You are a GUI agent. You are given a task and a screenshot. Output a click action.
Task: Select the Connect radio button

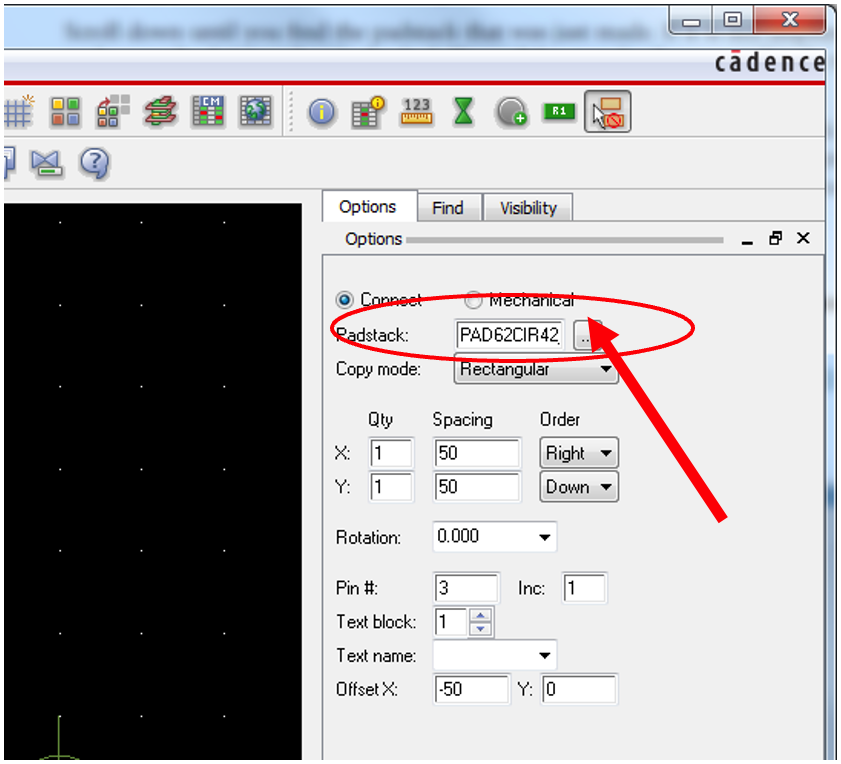345,300
